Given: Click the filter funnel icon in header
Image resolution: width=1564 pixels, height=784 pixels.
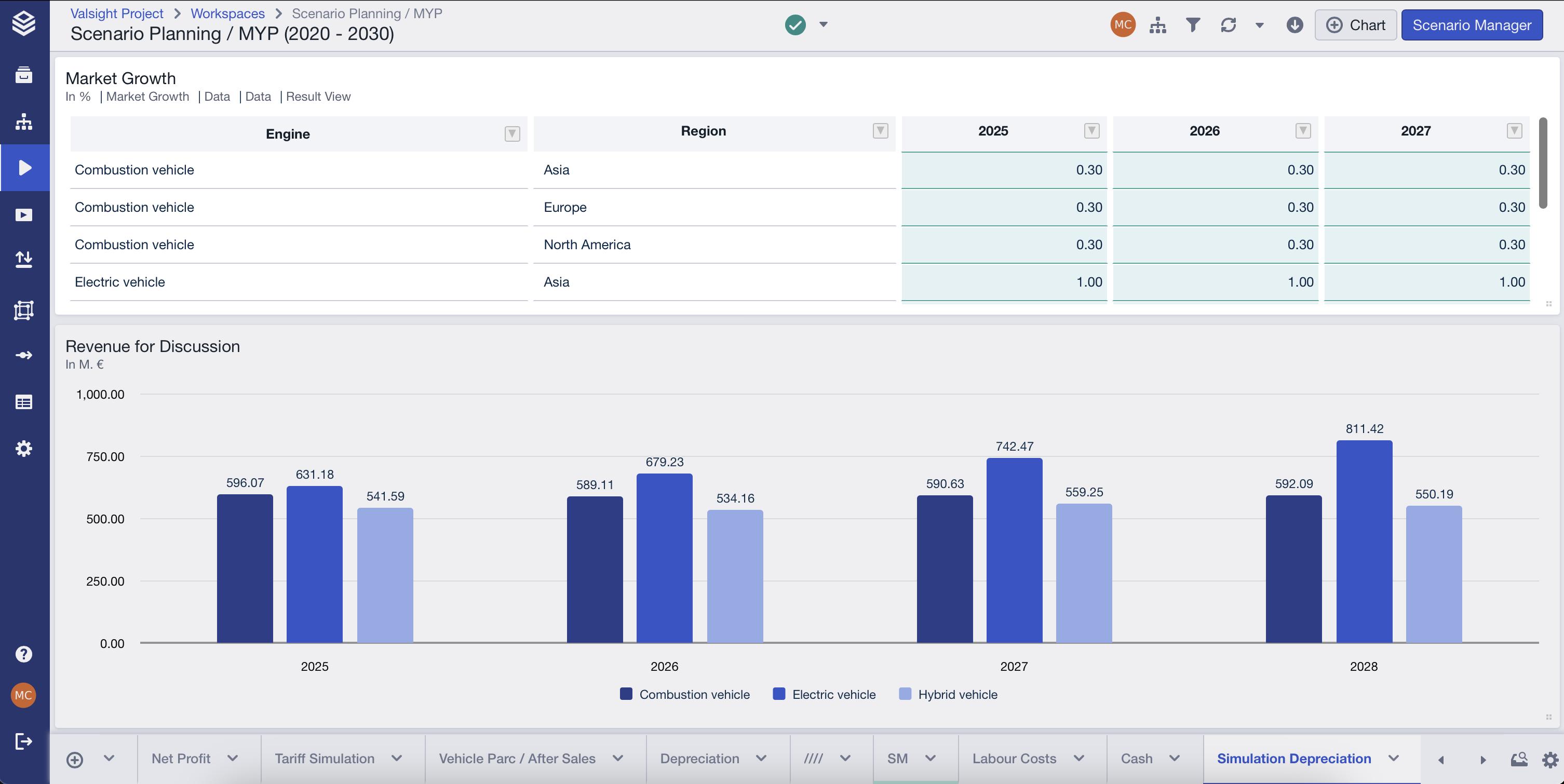Looking at the screenshot, I should click(x=1192, y=25).
